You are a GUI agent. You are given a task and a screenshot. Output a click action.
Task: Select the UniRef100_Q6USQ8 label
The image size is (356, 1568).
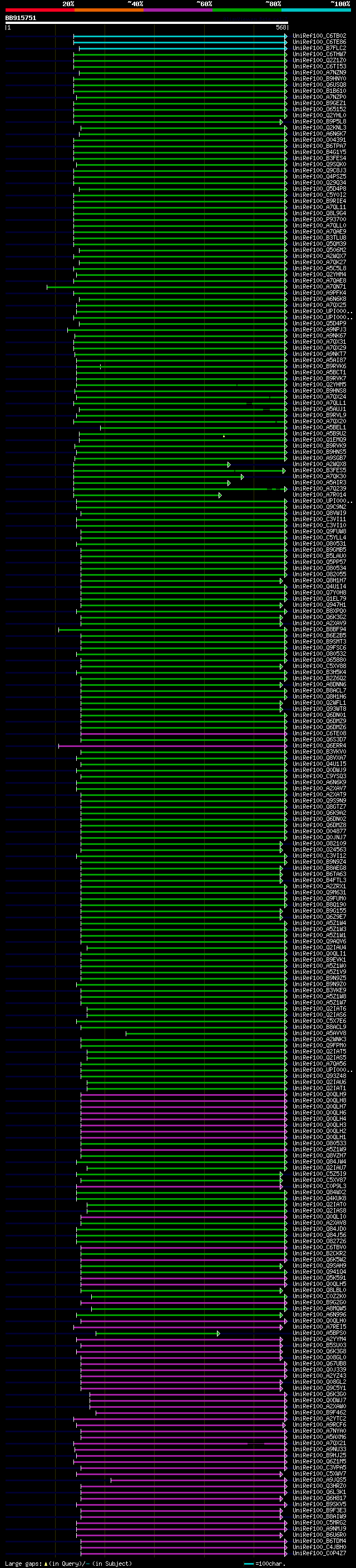point(319,85)
